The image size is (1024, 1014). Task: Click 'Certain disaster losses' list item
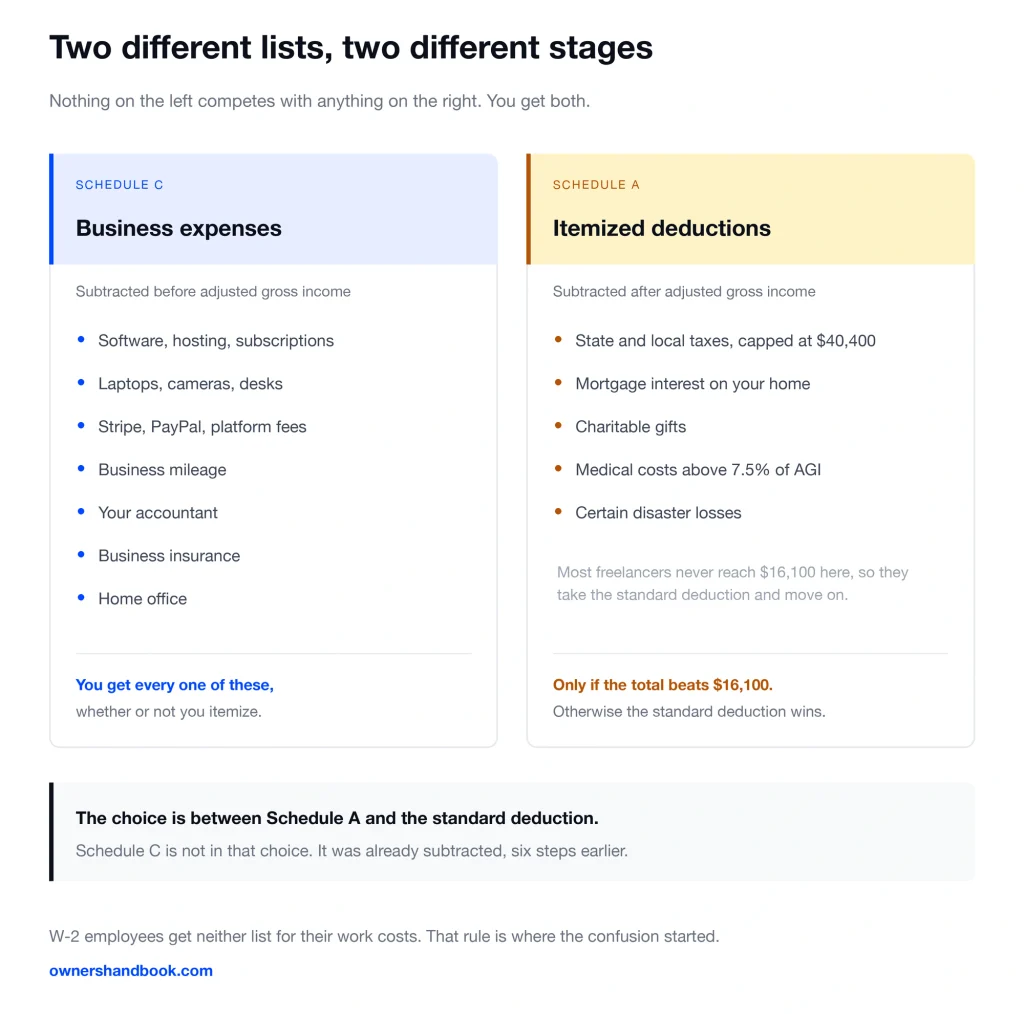(658, 513)
